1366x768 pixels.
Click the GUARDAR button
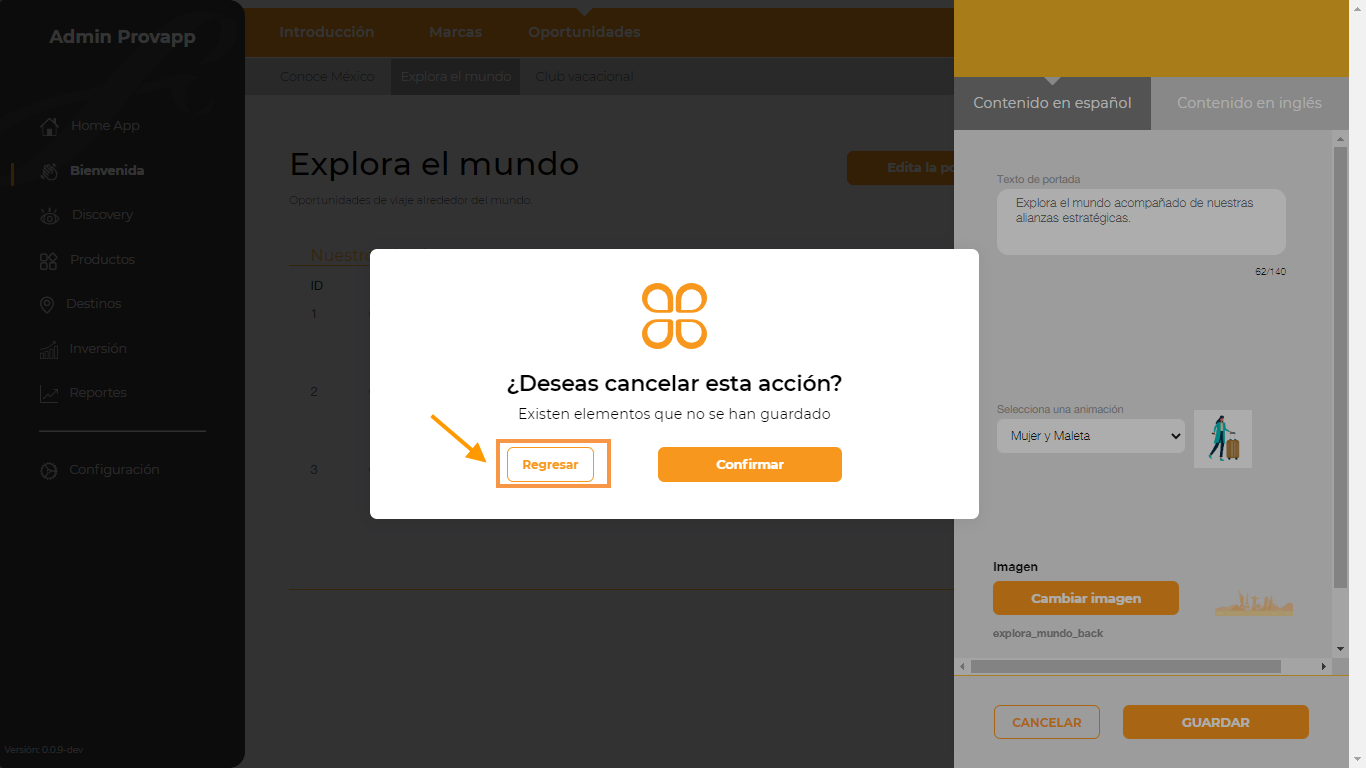(1215, 722)
